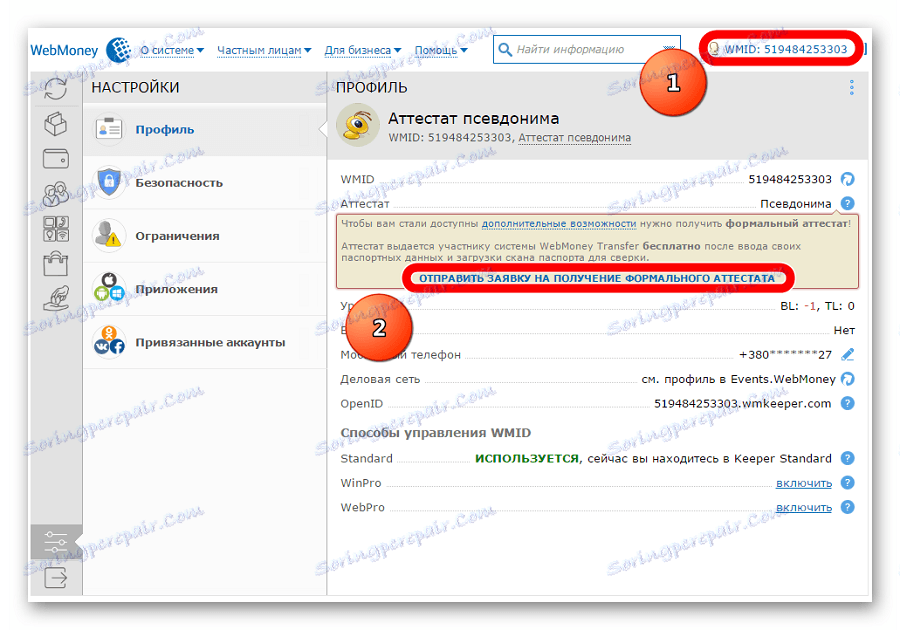Open the settings sliders icon in sidebar

(56, 542)
